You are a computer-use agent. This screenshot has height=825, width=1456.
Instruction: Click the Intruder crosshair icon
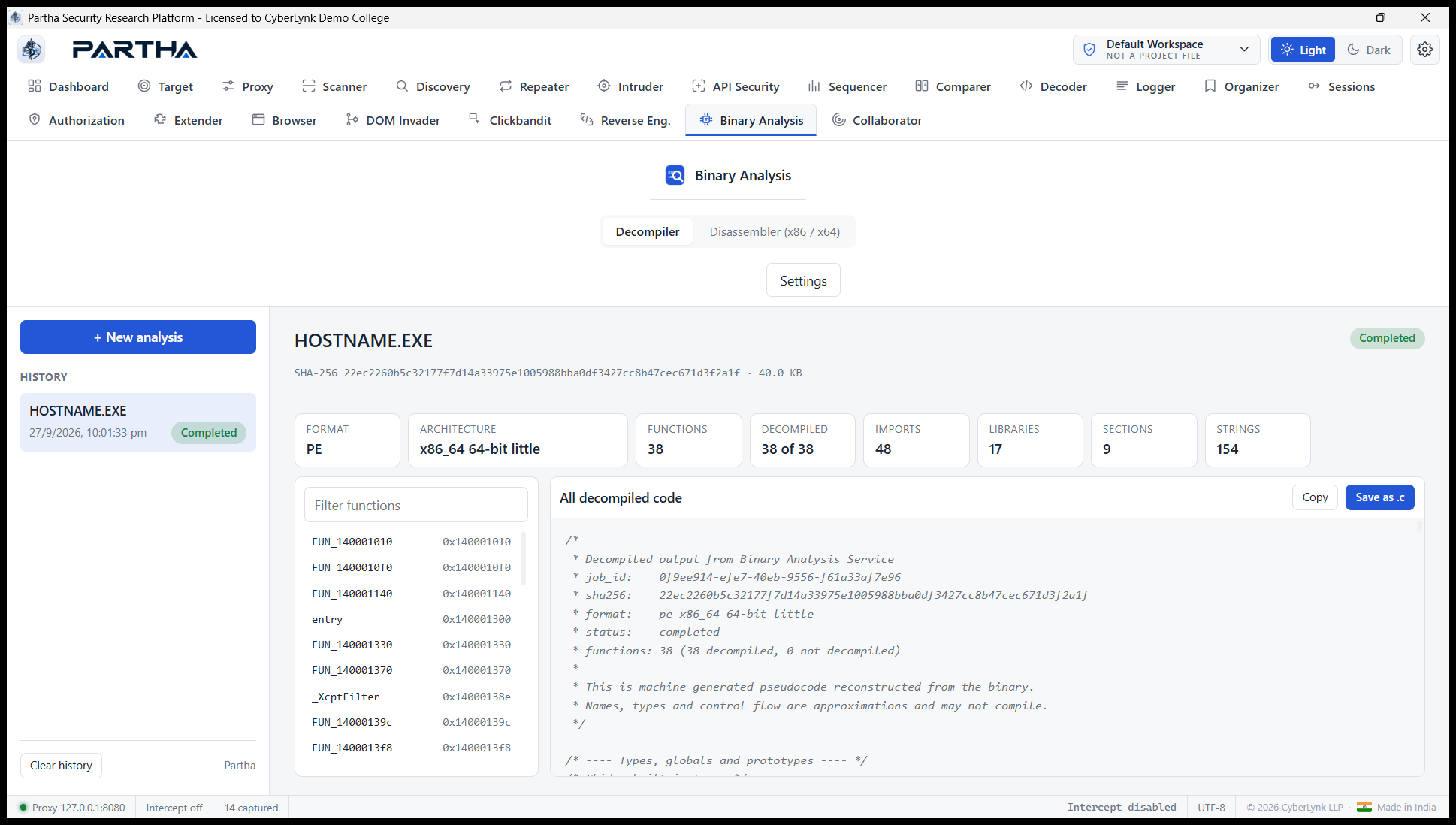(x=604, y=86)
